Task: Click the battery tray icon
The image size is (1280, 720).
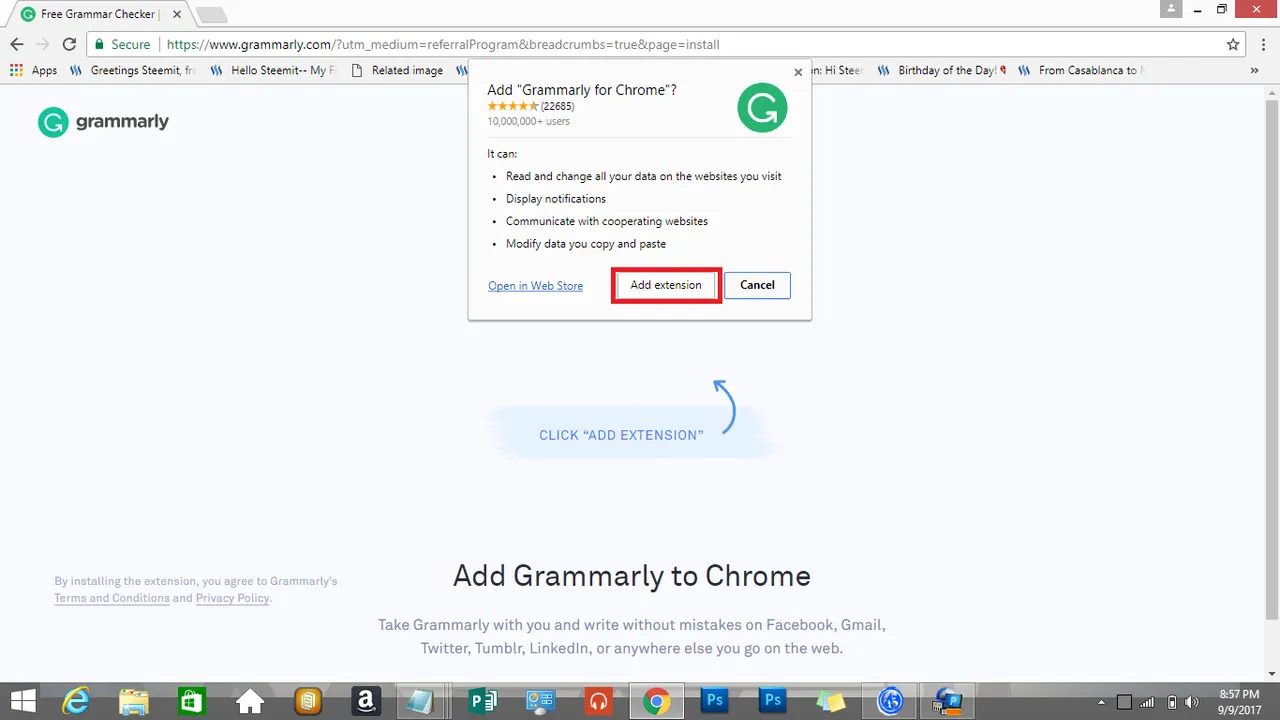Action: click(x=1172, y=702)
